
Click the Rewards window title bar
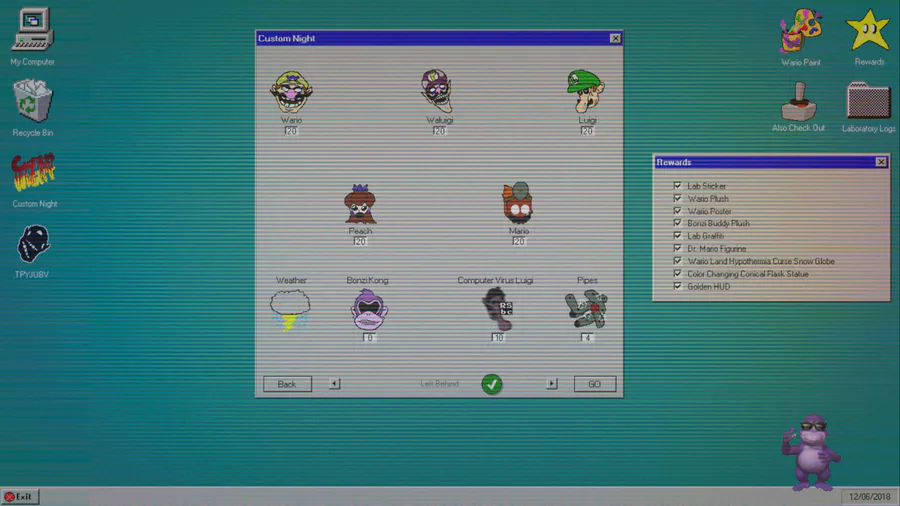771,162
